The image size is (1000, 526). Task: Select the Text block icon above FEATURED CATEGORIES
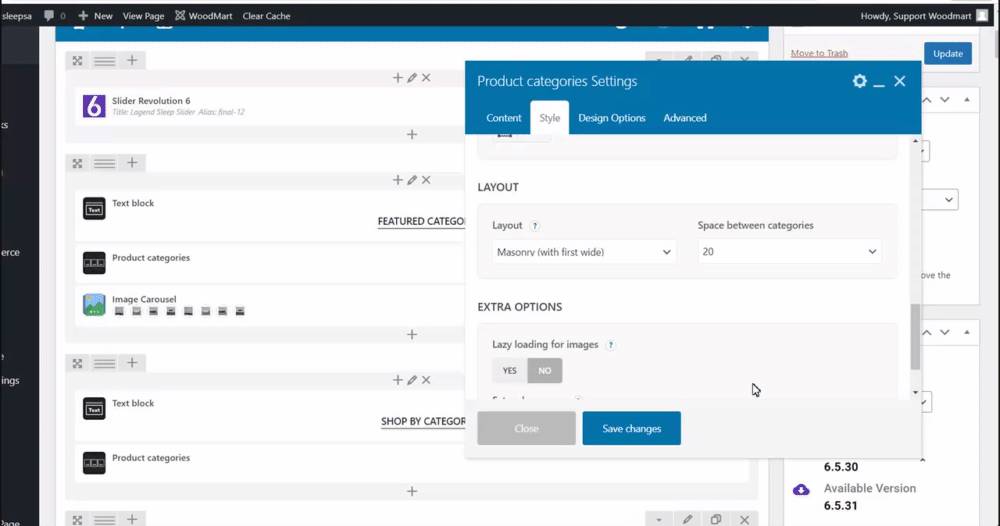pyautogui.click(x=94, y=208)
